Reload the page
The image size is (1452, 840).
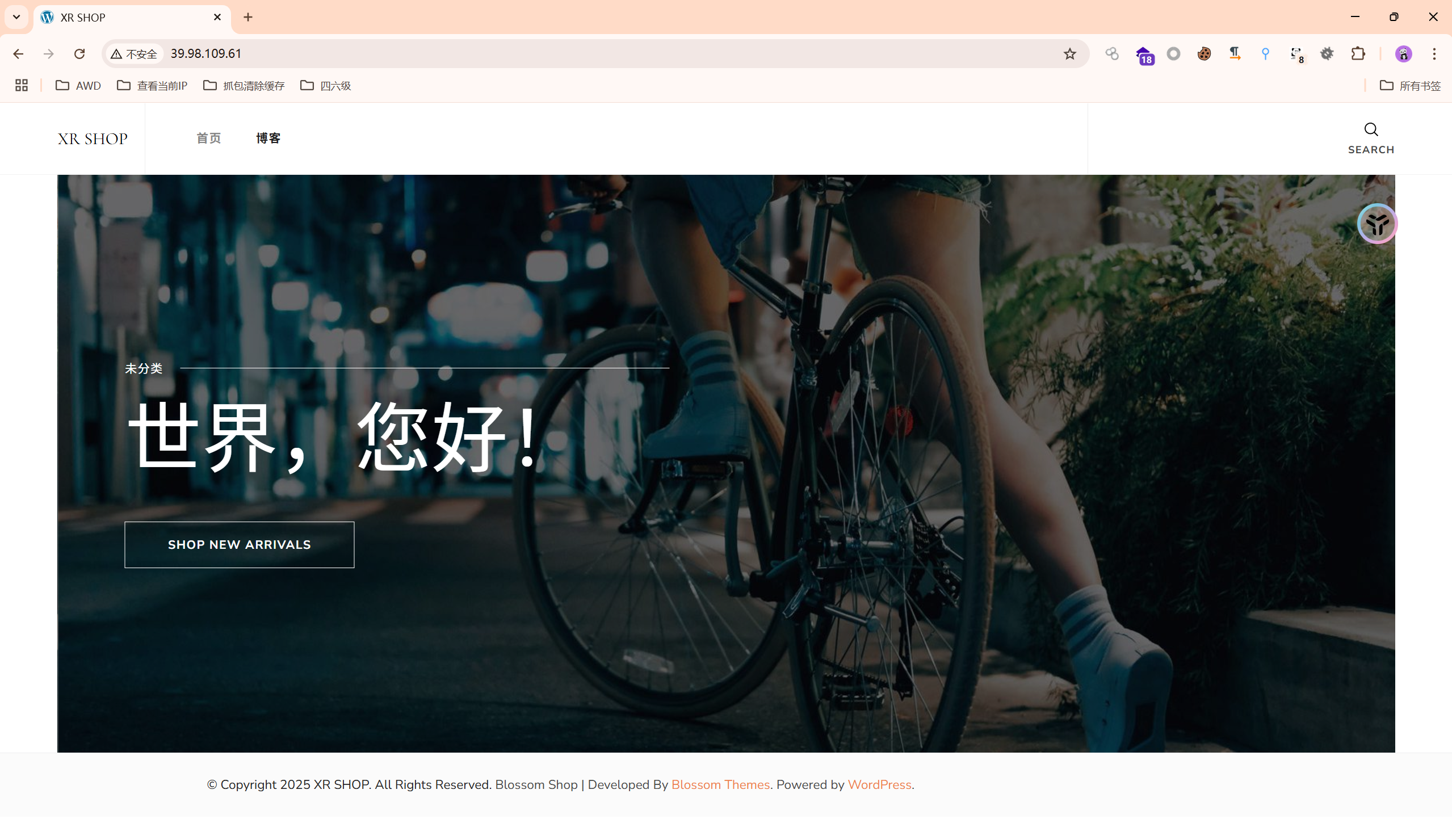click(79, 54)
